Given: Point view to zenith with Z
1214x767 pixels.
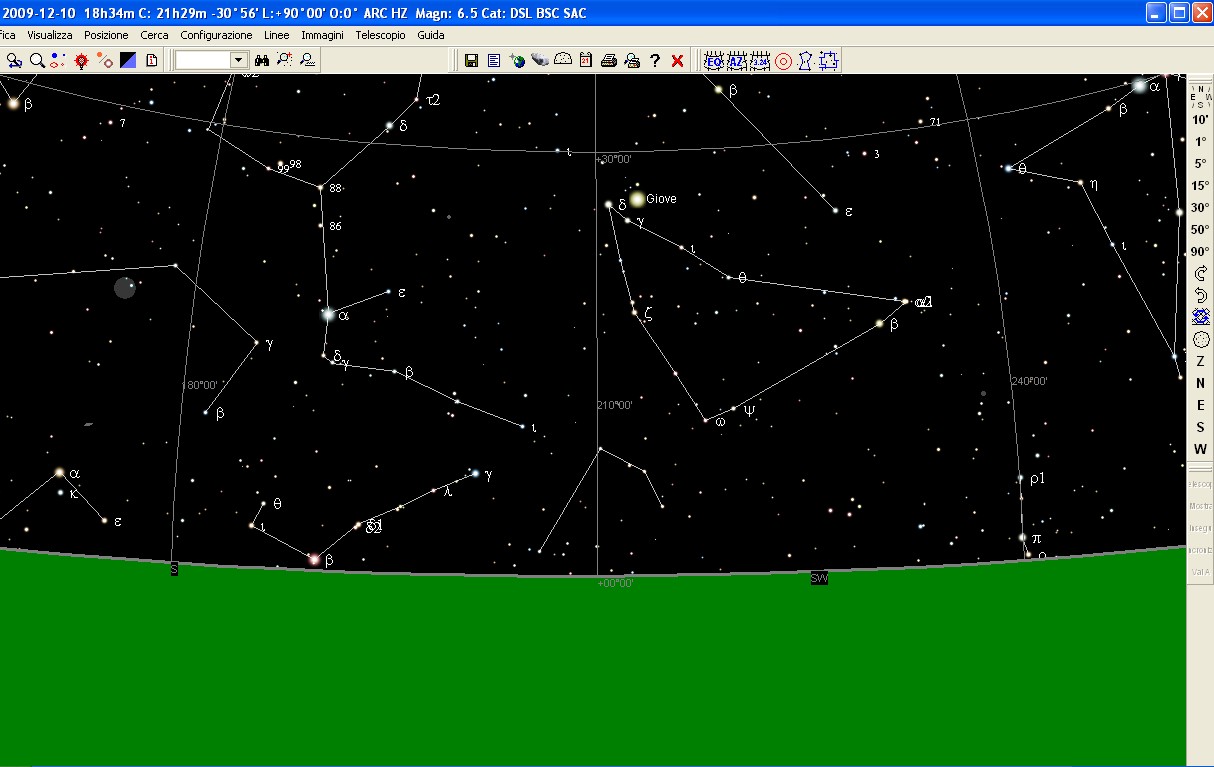Looking at the screenshot, I should pyautogui.click(x=1200, y=362).
